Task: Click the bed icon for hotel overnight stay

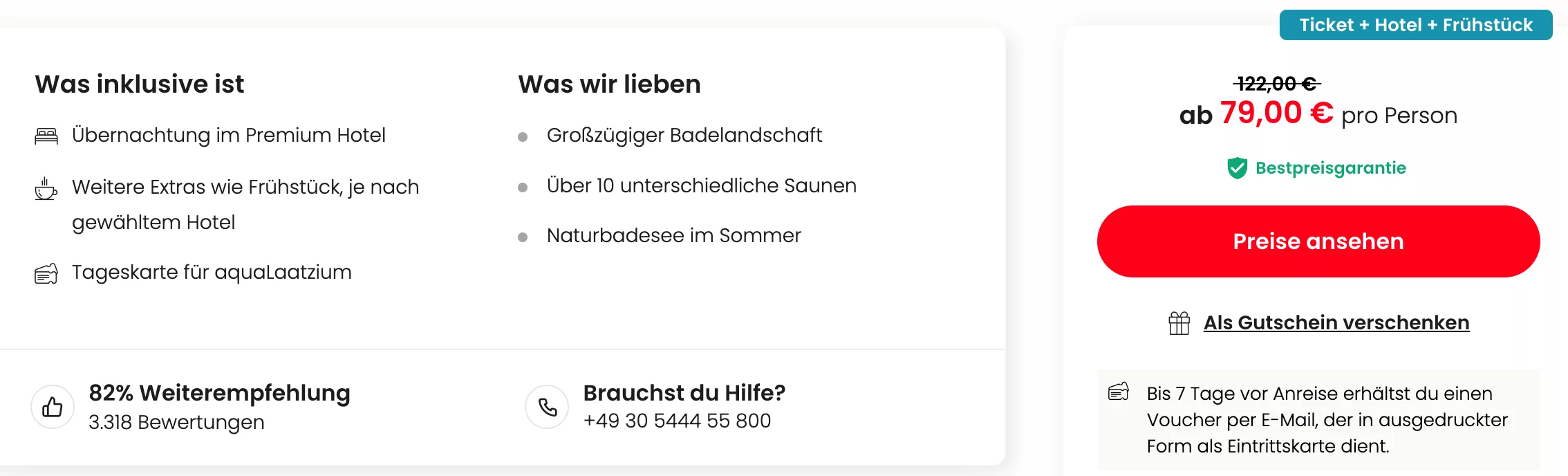Action: point(46,136)
